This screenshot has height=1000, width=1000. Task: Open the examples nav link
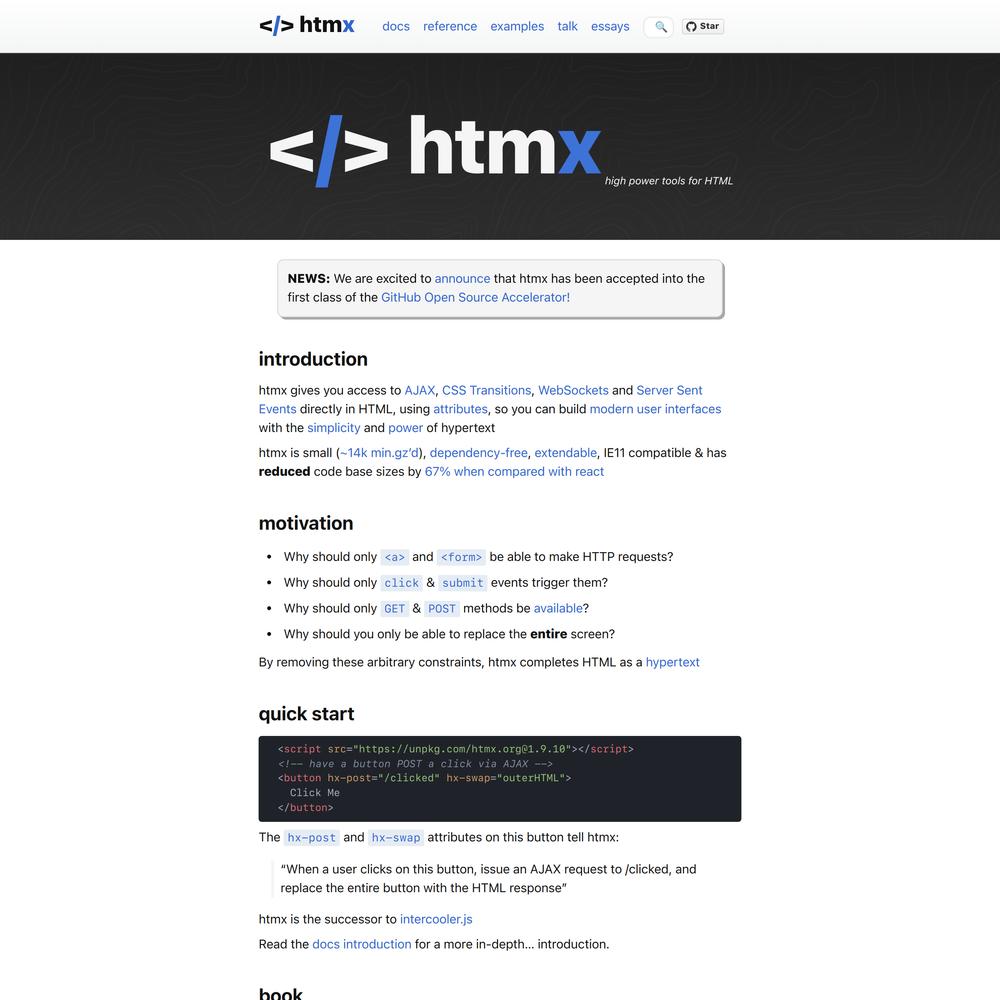(x=517, y=26)
